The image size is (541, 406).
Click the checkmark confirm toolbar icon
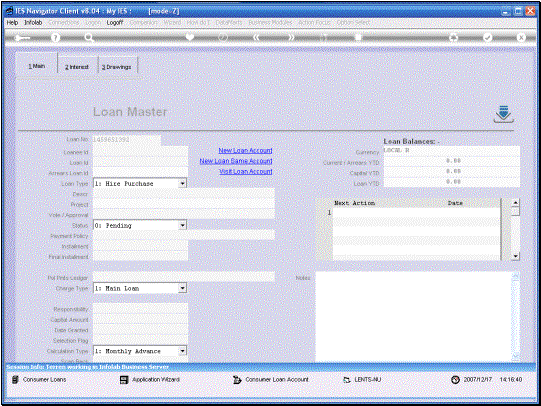point(487,37)
